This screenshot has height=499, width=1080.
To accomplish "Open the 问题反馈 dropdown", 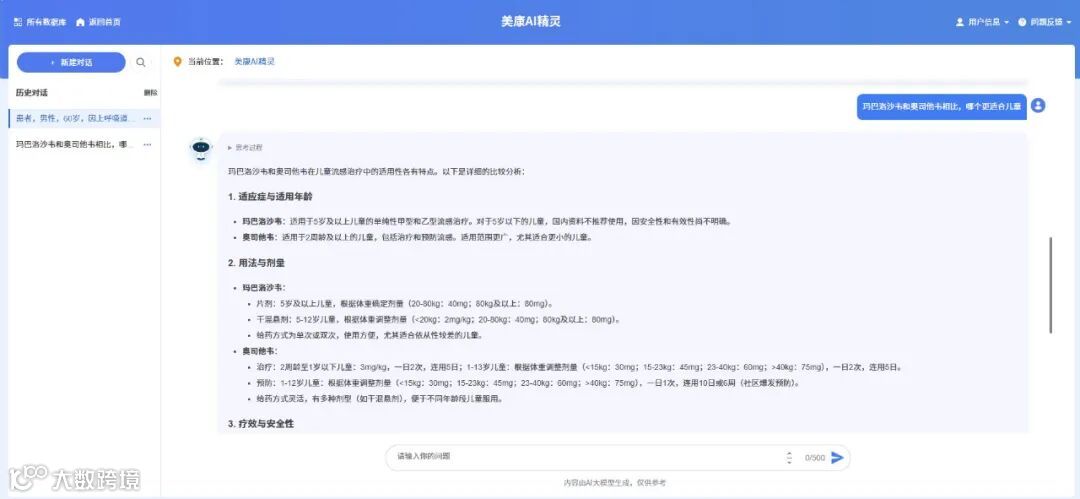I will pyautogui.click(x=1045, y=22).
